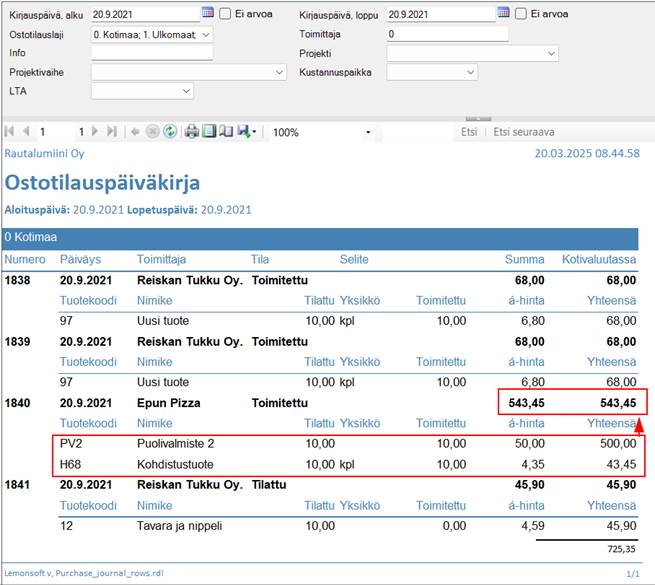Viewport: 655px width, 585px height.
Task: Print the report using printer icon
Action: 192,132
